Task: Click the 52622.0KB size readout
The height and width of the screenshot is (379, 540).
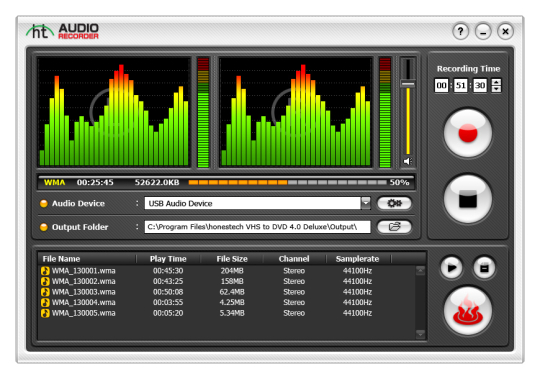Action: click(157, 182)
